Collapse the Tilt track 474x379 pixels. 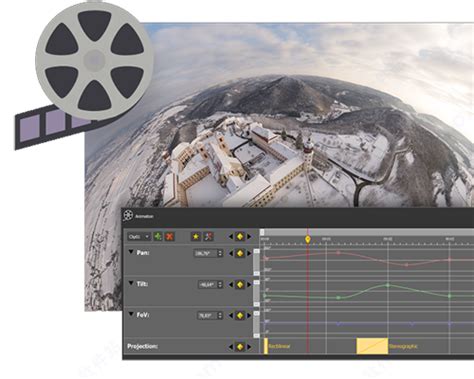(131, 283)
